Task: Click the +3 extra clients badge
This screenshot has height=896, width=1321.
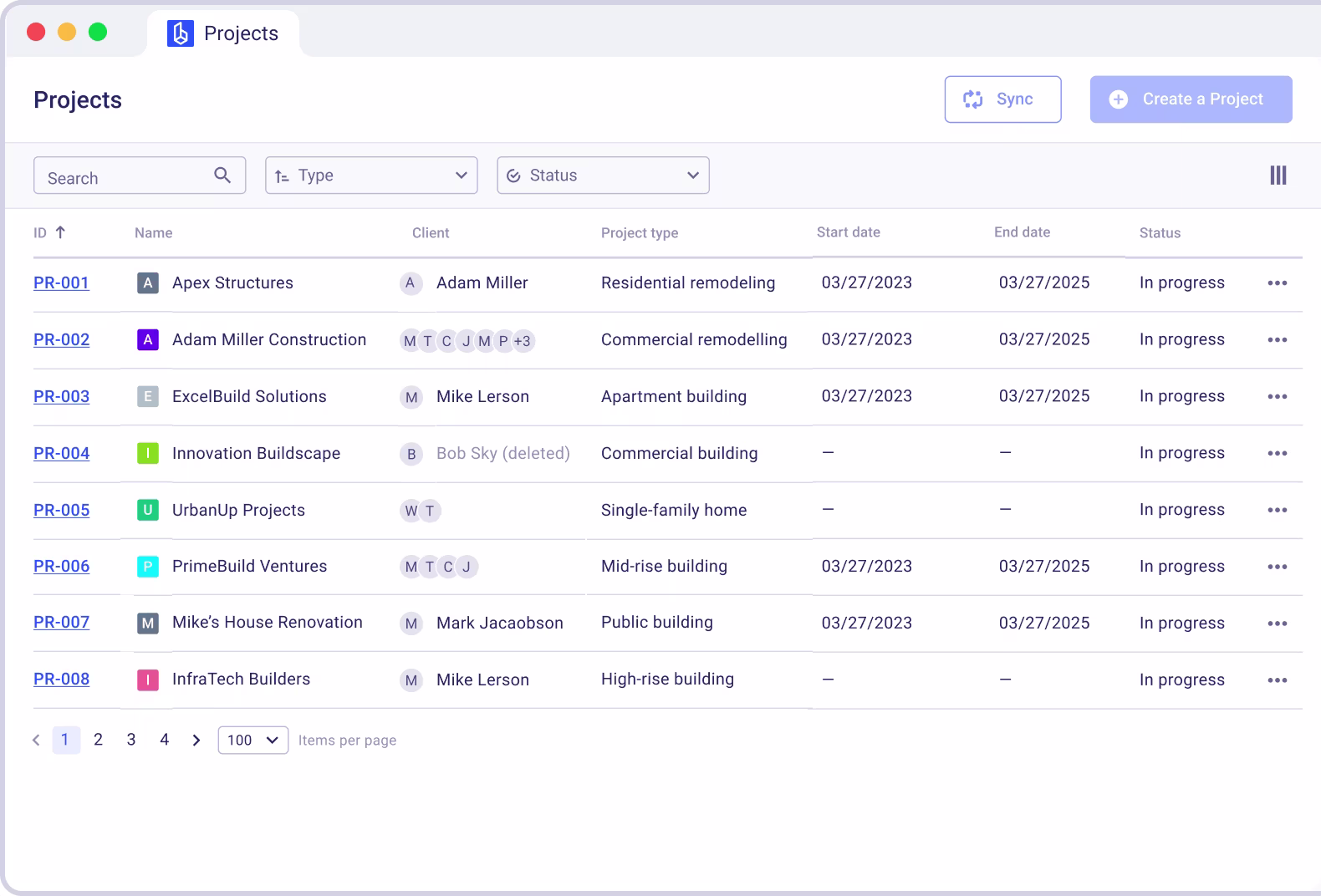Action: (523, 341)
